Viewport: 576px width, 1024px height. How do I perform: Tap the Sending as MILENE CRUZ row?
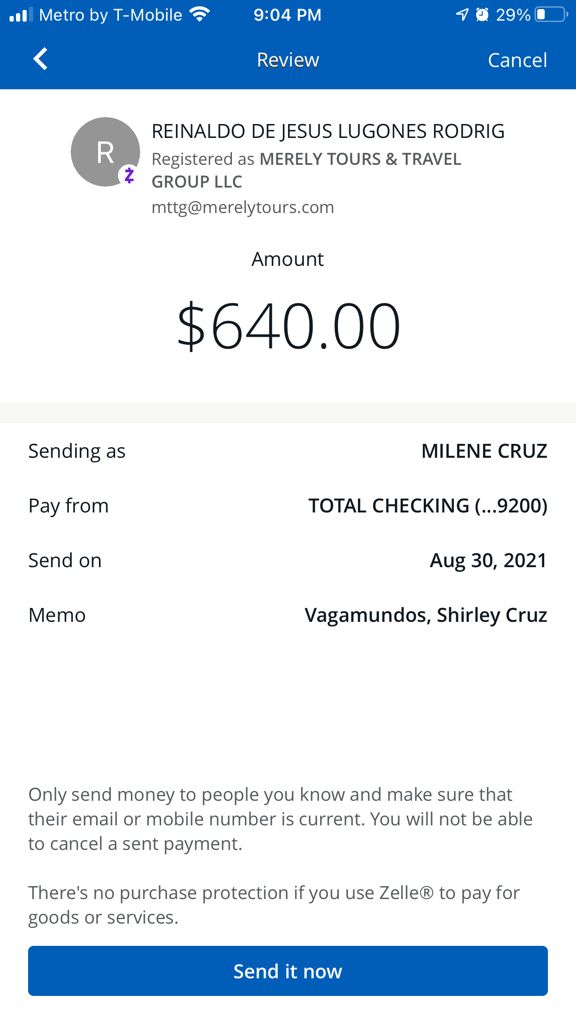click(x=287, y=451)
